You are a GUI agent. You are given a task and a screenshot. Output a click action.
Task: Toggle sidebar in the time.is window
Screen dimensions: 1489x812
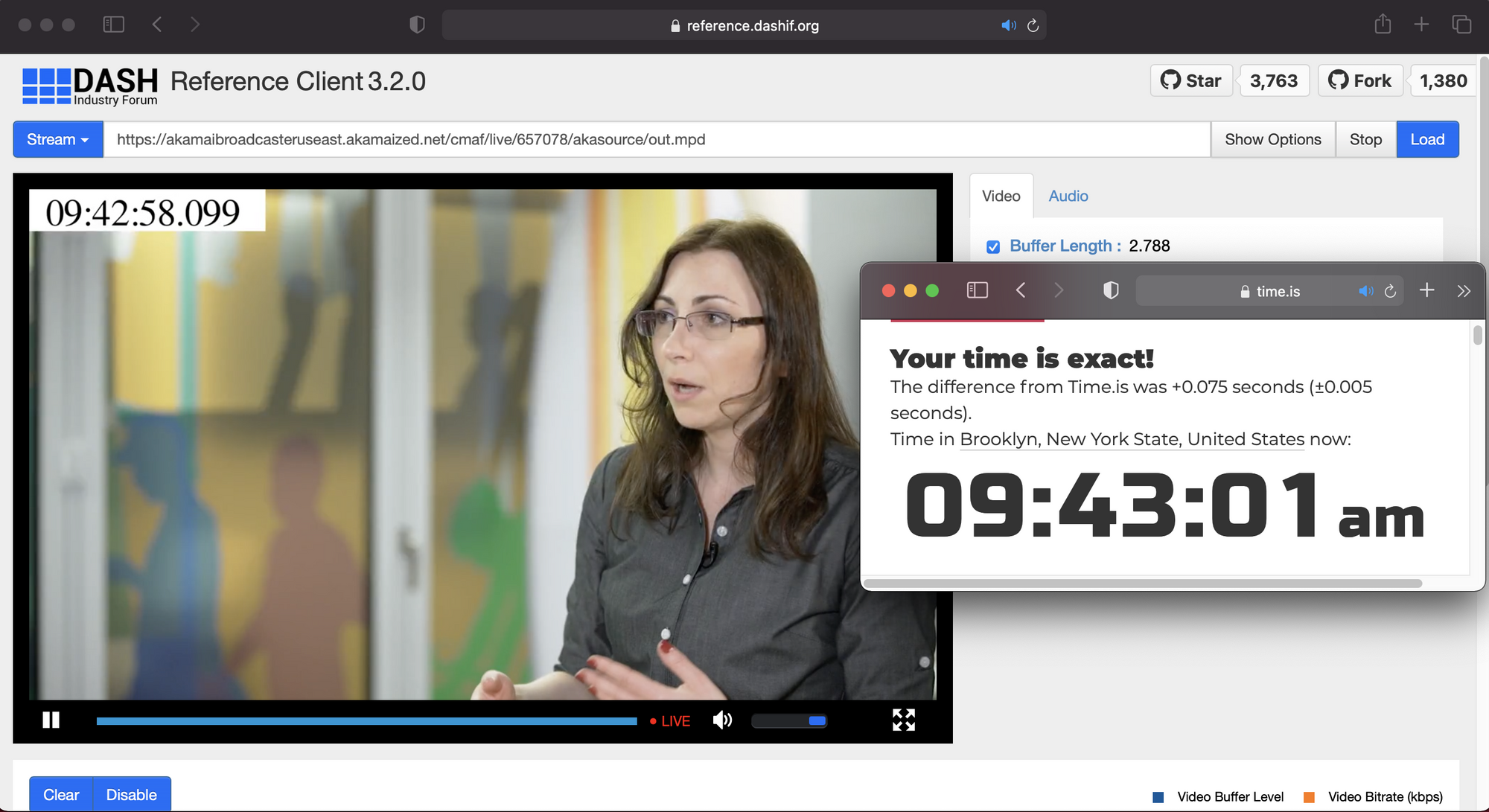(x=977, y=290)
